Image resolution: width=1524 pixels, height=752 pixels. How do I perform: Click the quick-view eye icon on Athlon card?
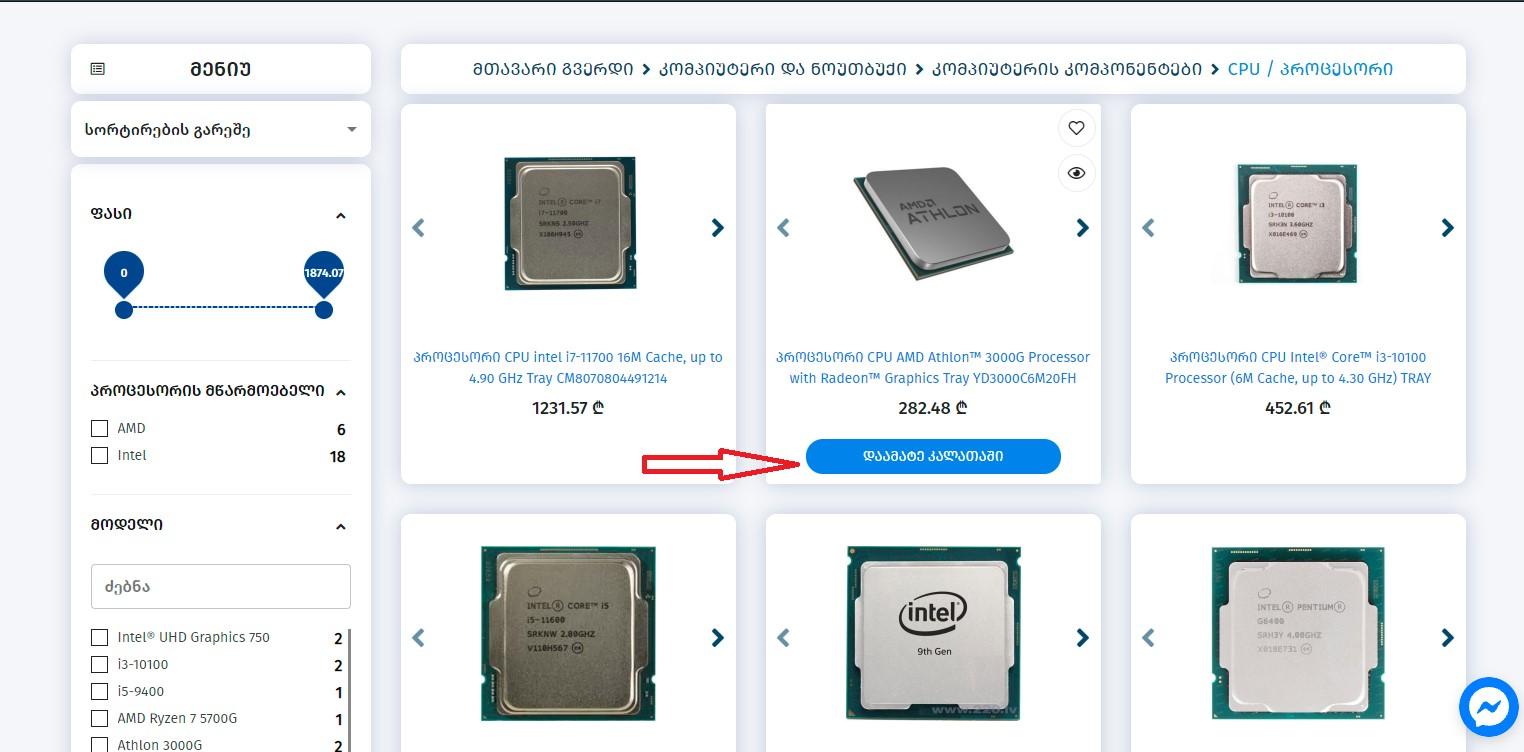click(x=1076, y=173)
